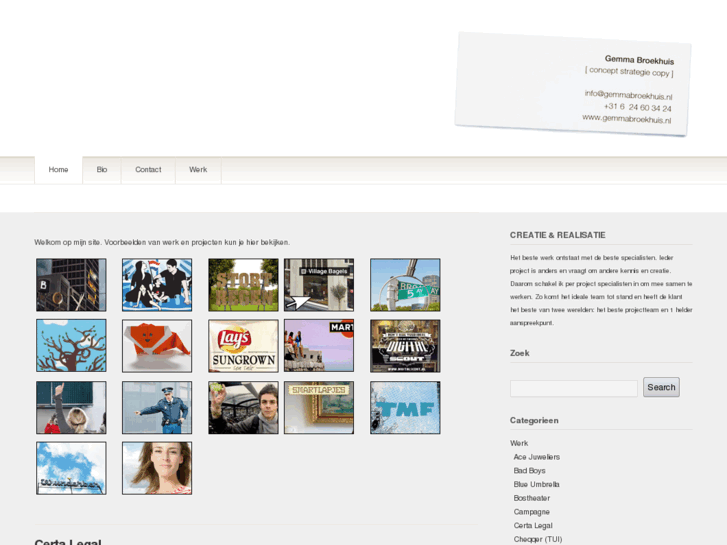Open the Digital Scout thumbnail
This screenshot has height=545, width=727.
(405, 346)
